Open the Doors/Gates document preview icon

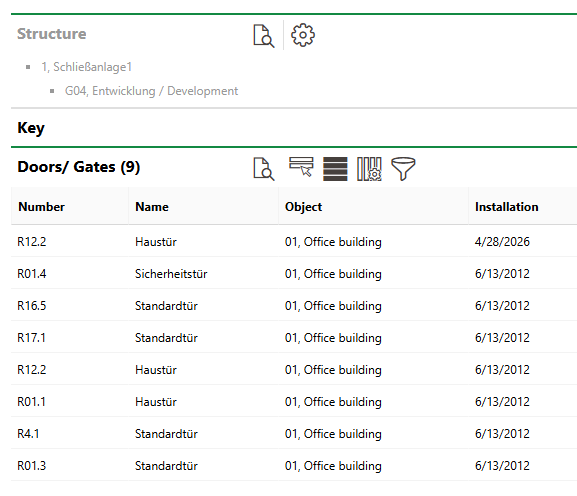263,169
